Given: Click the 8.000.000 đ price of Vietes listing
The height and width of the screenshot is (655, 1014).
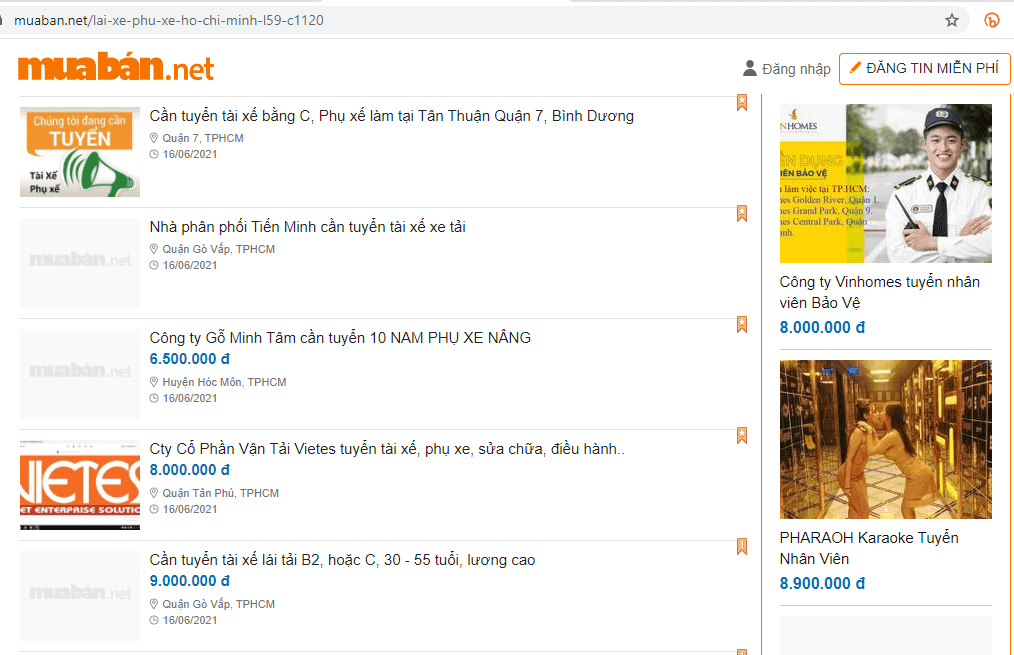Looking at the screenshot, I should (189, 470).
